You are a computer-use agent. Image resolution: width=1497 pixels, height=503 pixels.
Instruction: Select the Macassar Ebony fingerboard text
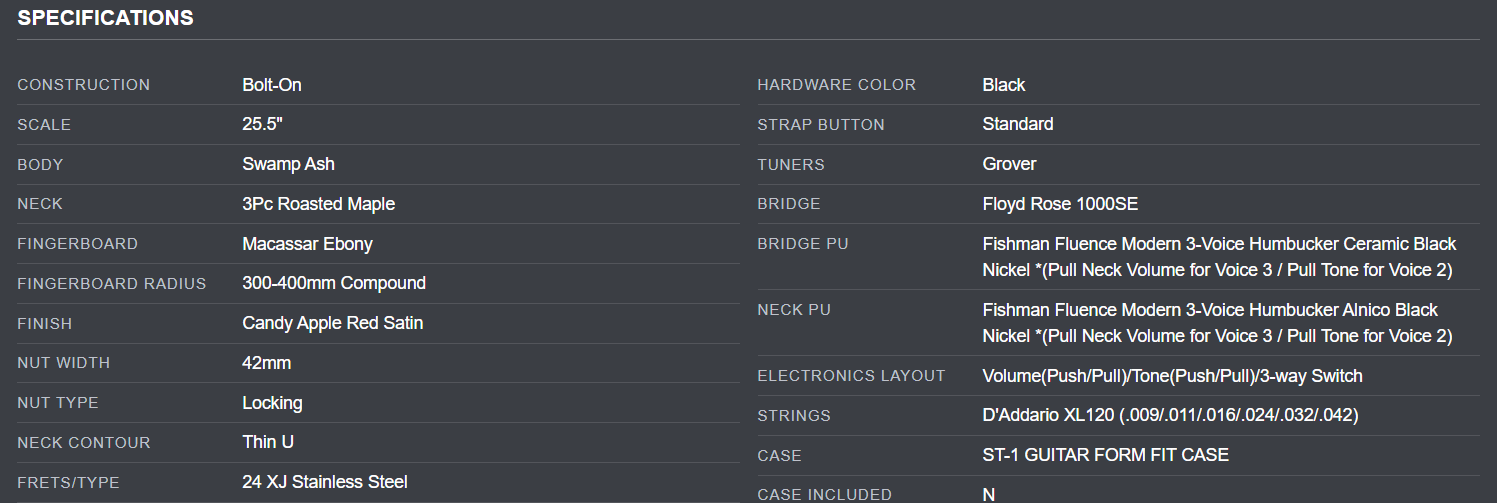pos(307,244)
